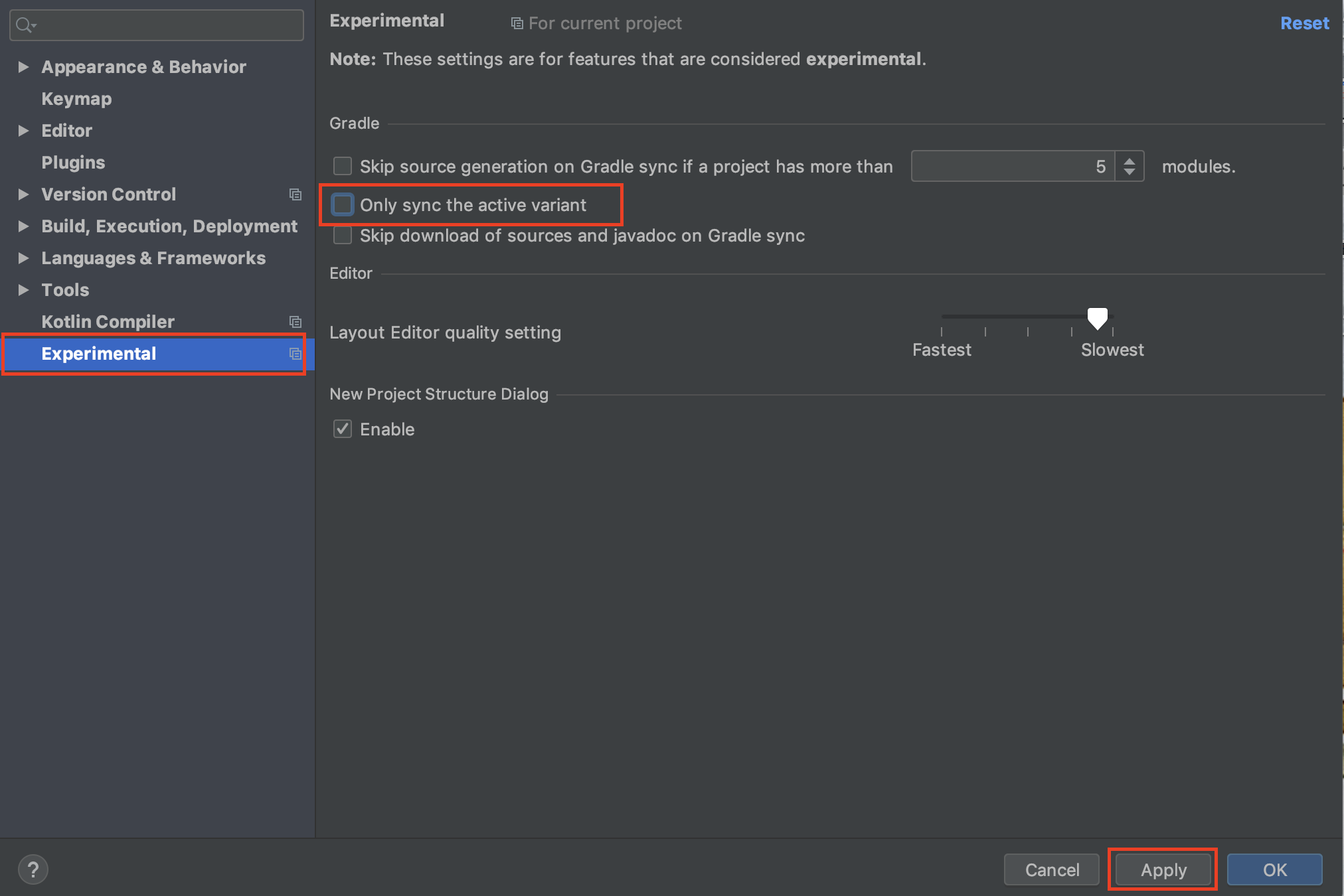
Task: Expand the Build, Execution, Deployment section
Action: (x=24, y=226)
